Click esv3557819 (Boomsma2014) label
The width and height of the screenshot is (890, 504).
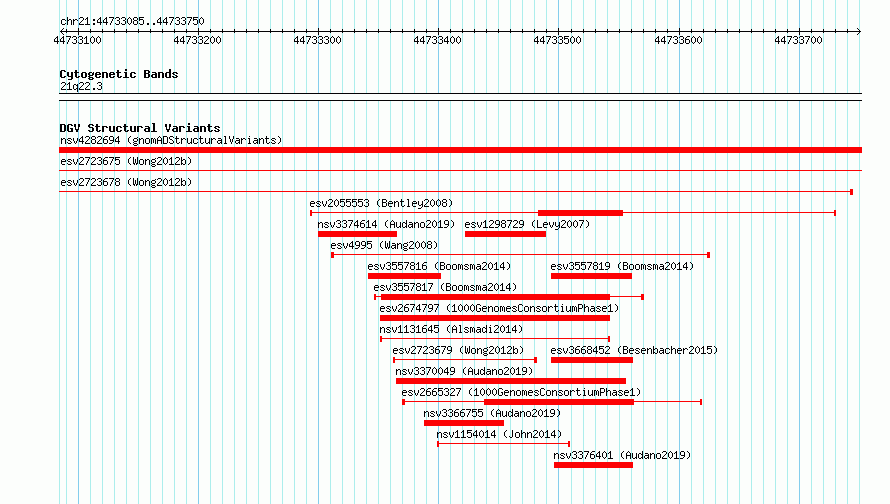pyautogui.click(x=622, y=266)
